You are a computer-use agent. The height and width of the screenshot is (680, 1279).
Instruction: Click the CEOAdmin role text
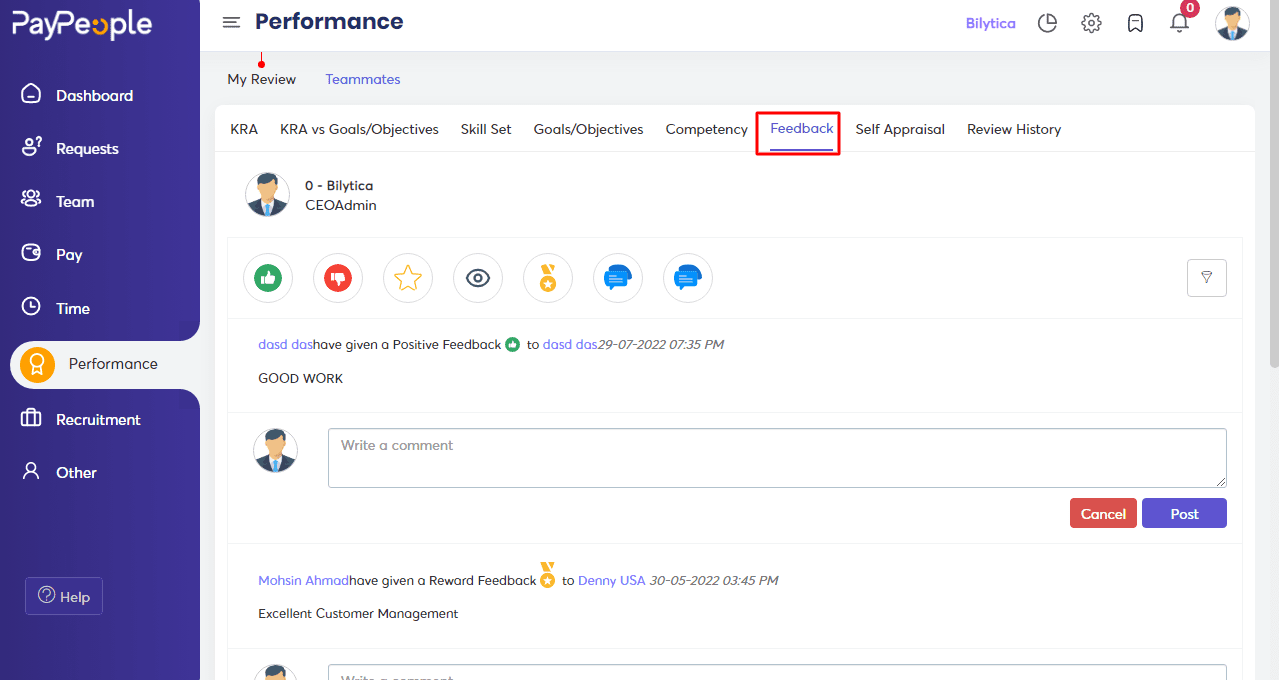click(341, 205)
